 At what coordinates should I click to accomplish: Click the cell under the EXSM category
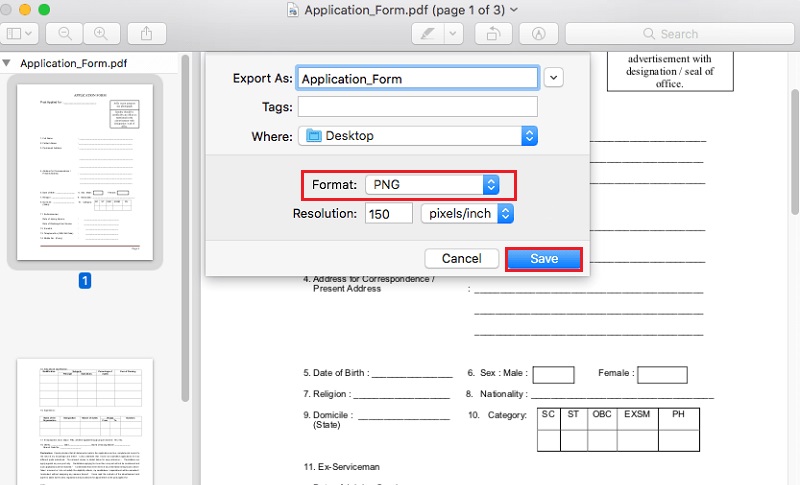637,441
